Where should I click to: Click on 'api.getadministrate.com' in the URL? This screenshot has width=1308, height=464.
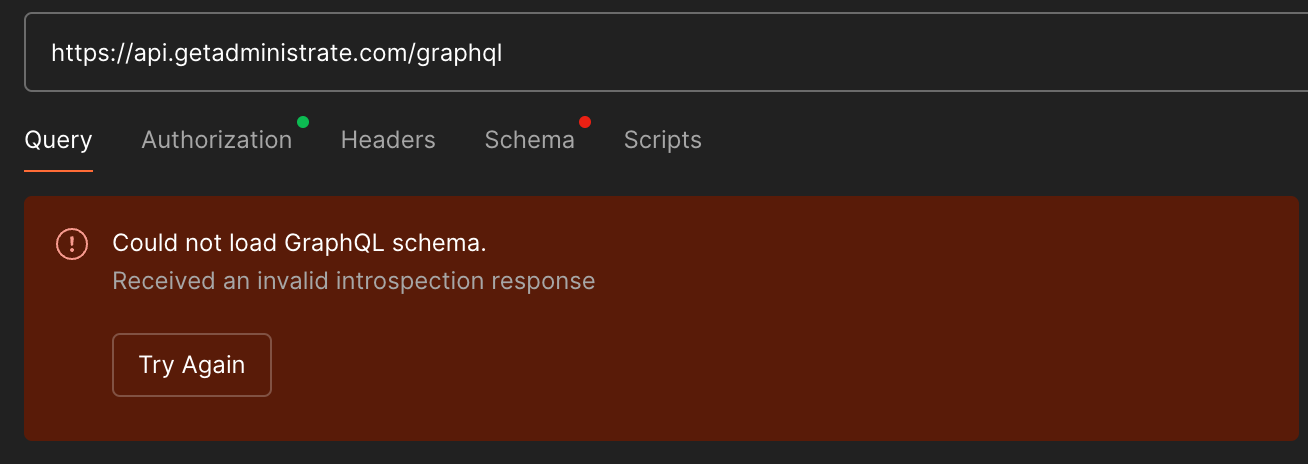(270, 53)
